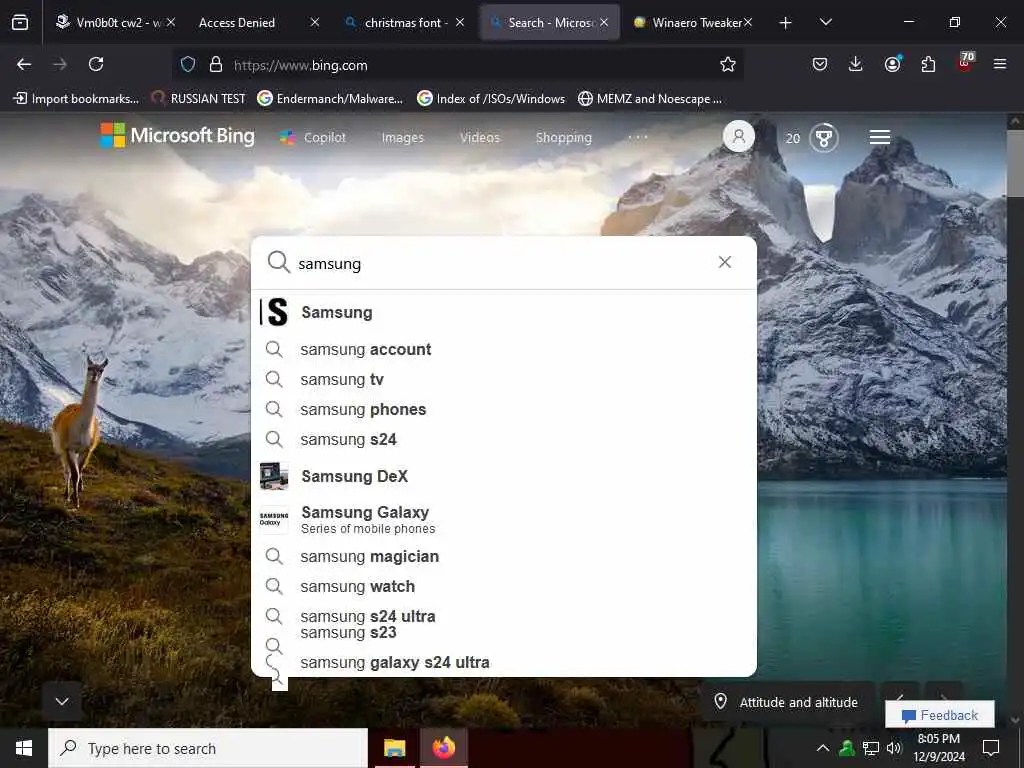The height and width of the screenshot is (768, 1024).
Task: Go back with the back arrow
Action: tap(24, 64)
